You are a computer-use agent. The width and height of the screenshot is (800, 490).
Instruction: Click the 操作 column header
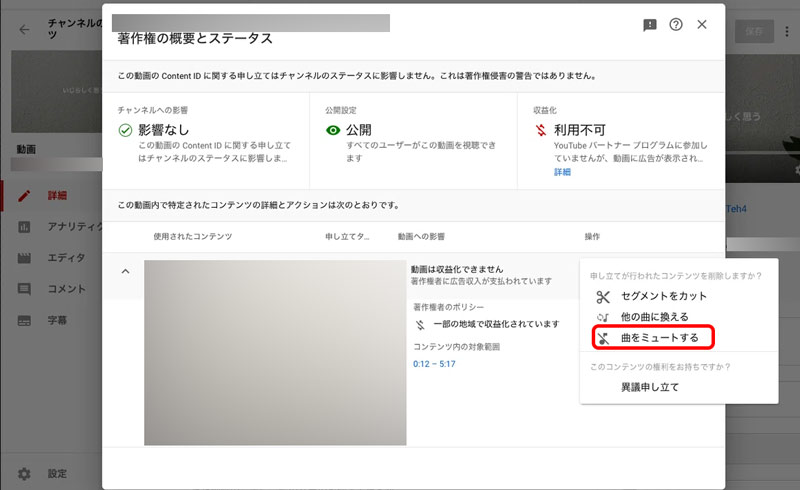tap(592, 237)
